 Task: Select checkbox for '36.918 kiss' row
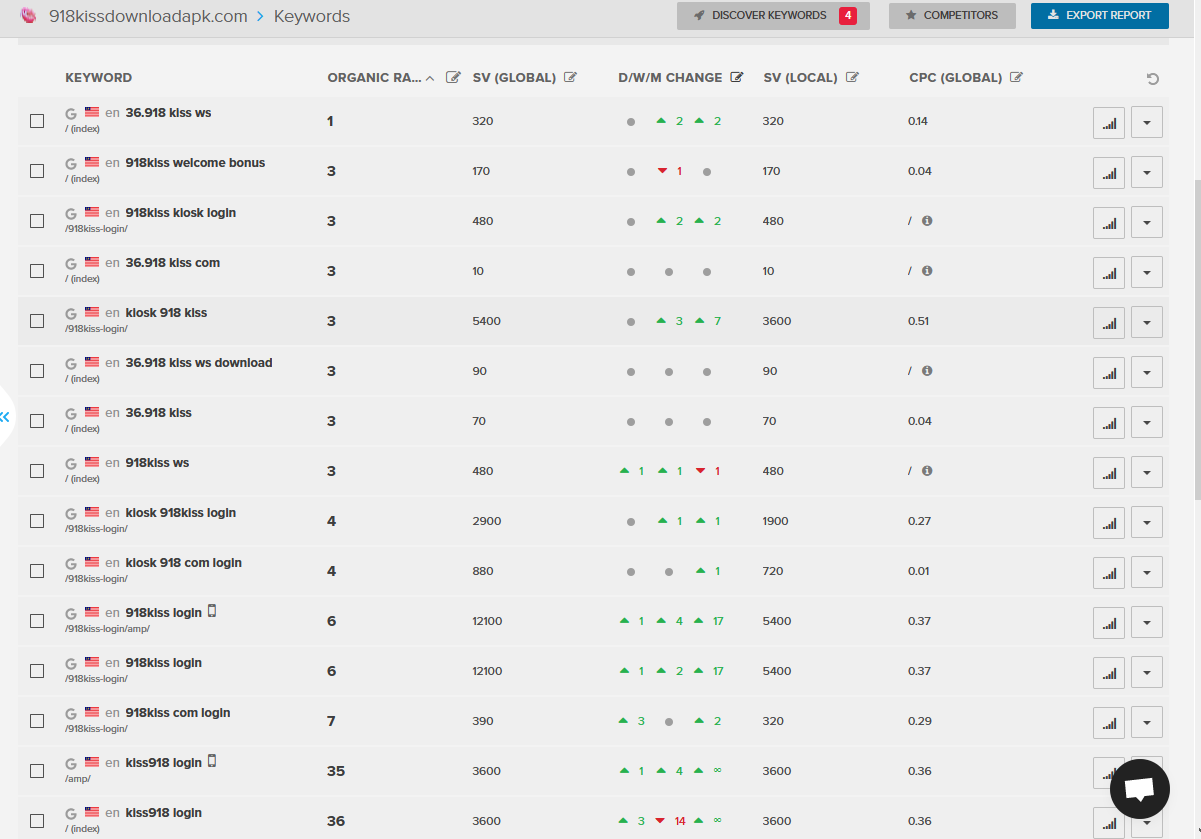pyautogui.click(x=37, y=421)
